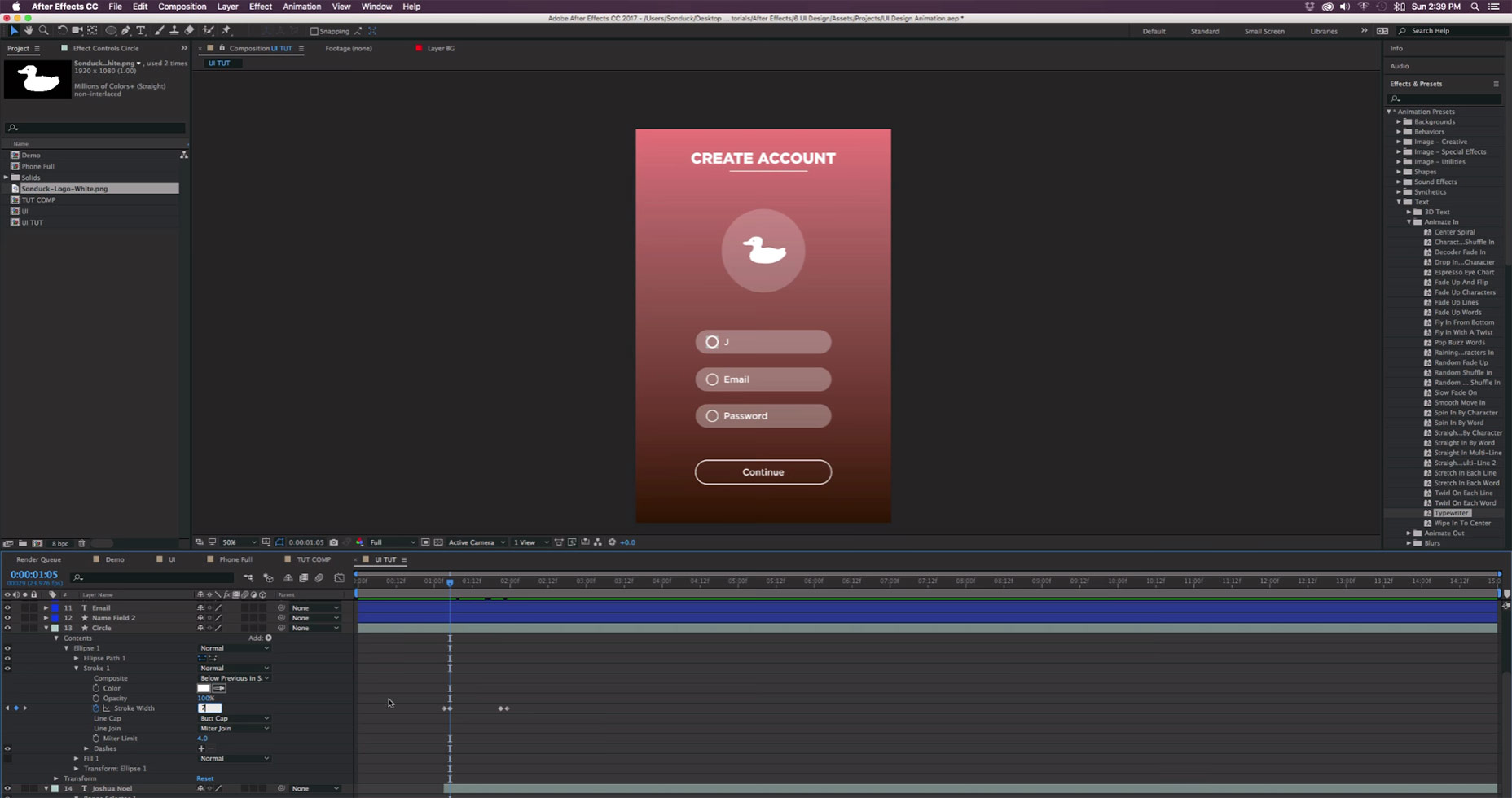Open the Composition menu
Screen dimensions: 1512x798
pyautogui.click(x=182, y=7)
